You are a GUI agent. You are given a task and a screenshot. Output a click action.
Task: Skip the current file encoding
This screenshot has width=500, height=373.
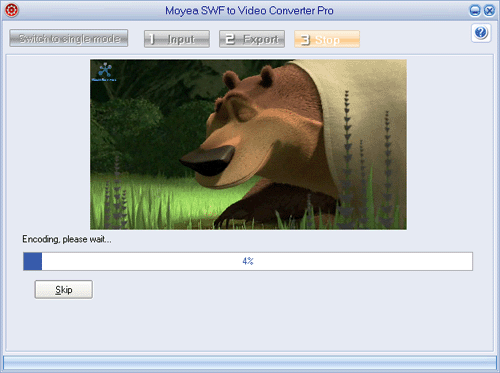pos(64,289)
